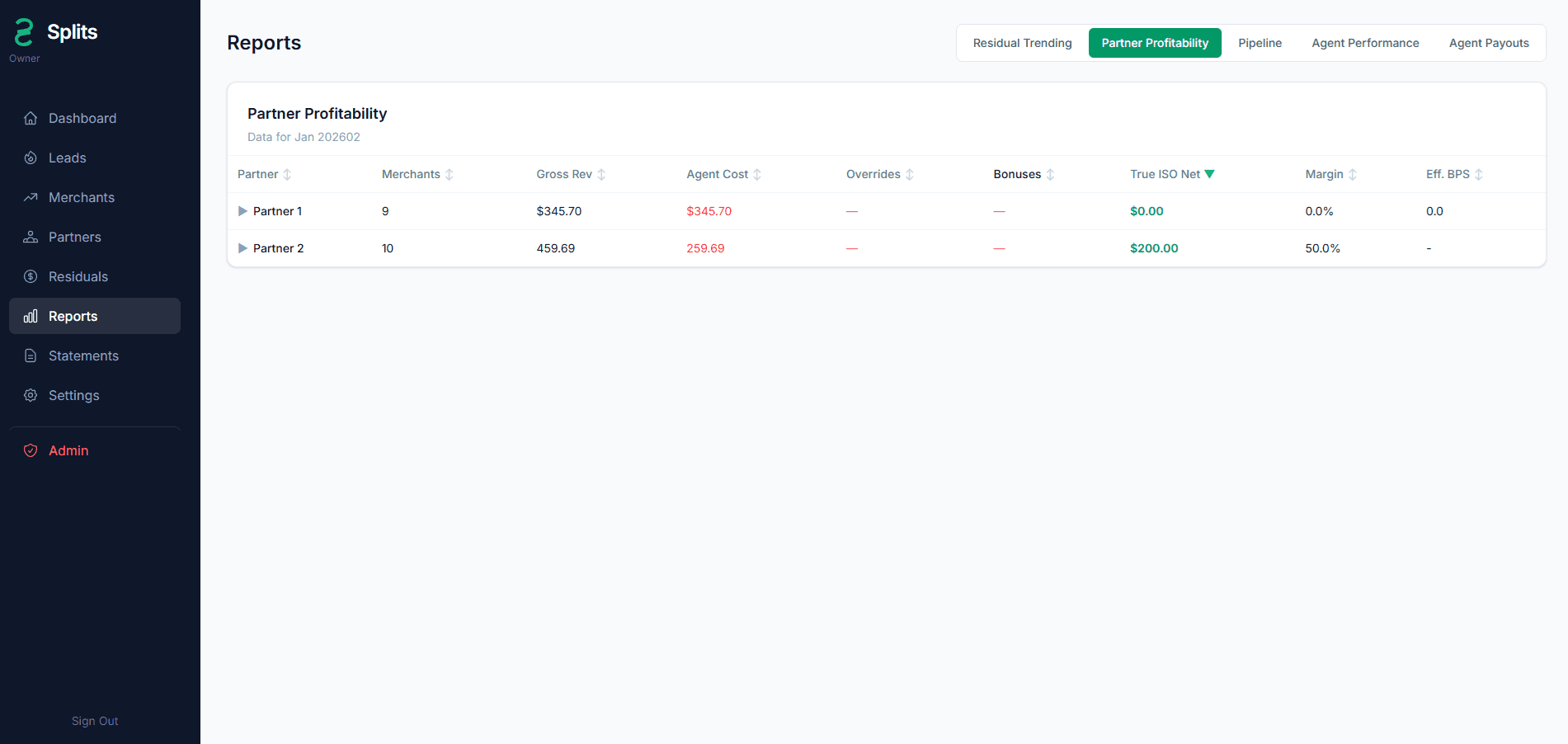Click the Residuals dollar icon
Screen dimensions: 1568x744
point(31,276)
